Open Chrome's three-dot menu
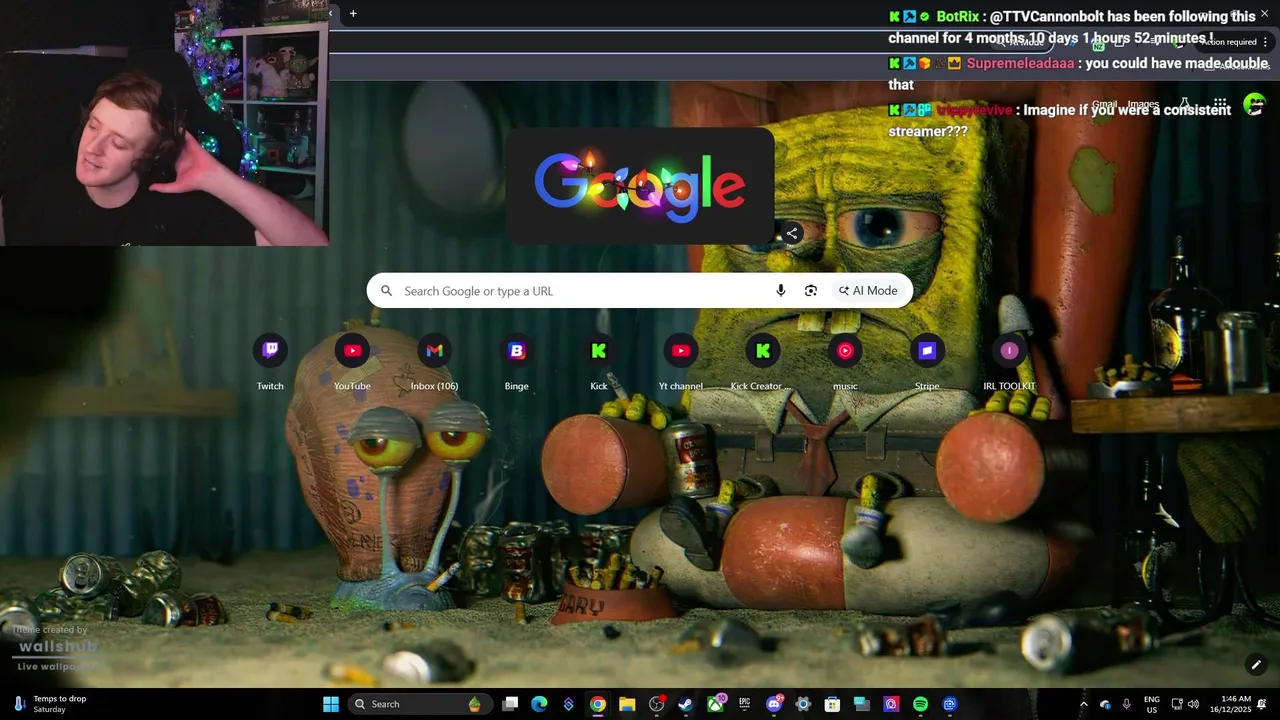The width and height of the screenshot is (1280, 720). click(x=1266, y=42)
